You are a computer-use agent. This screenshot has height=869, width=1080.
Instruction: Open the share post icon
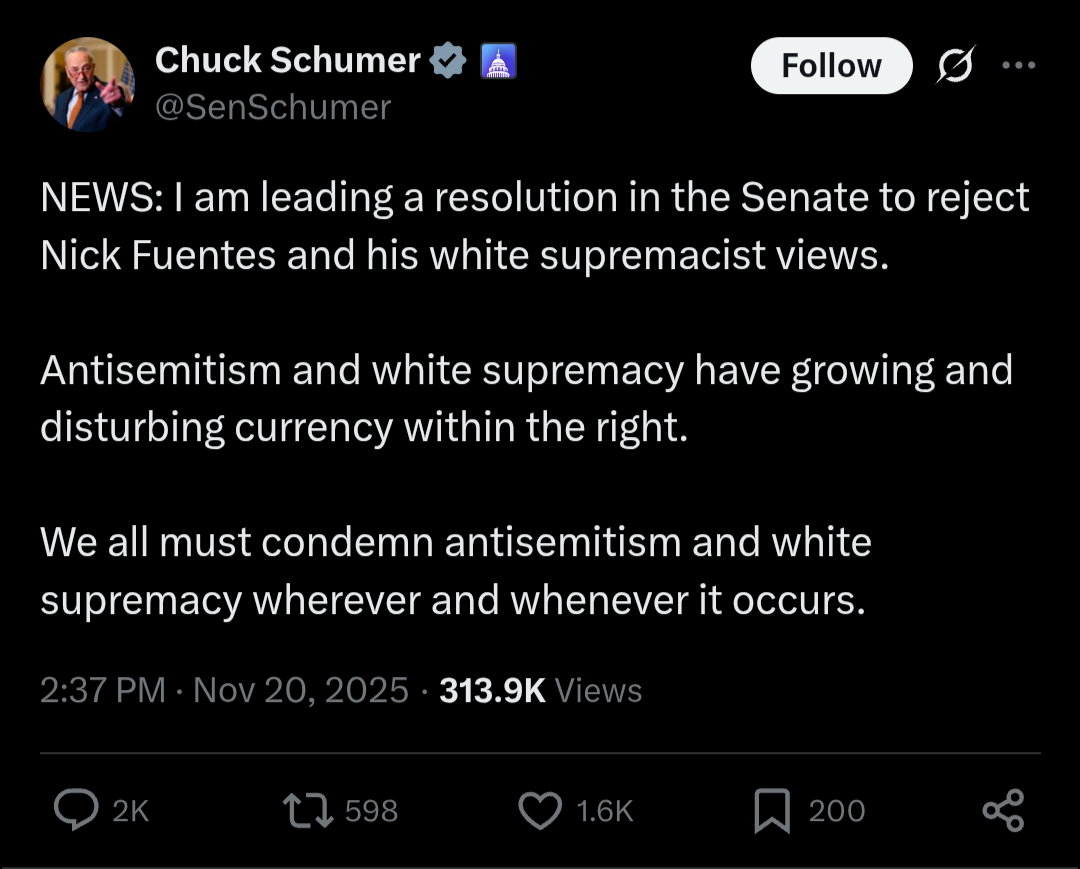[1003, 810]
